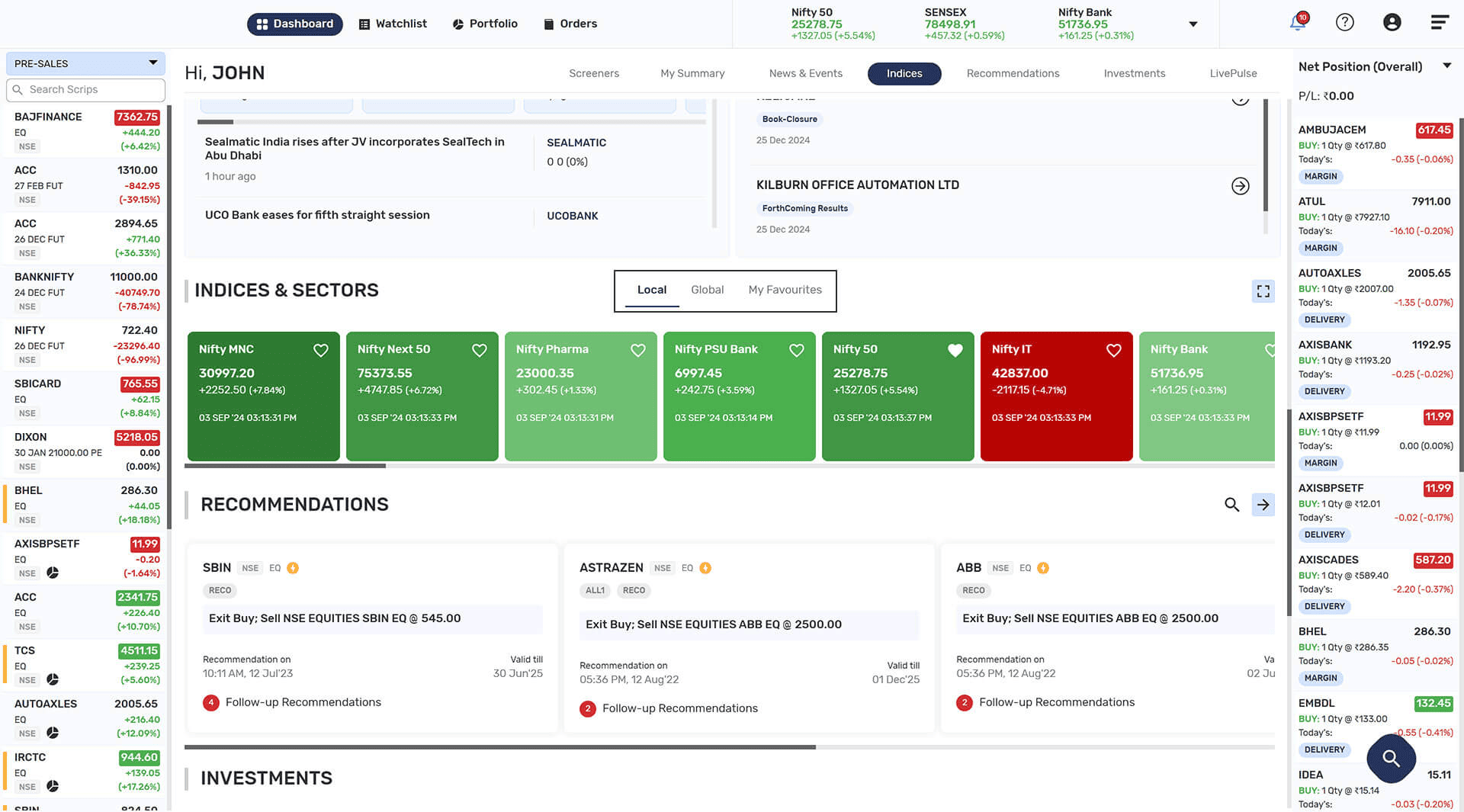Focus the Search Scrips field

pyautogui.click(x=85, y=90)
